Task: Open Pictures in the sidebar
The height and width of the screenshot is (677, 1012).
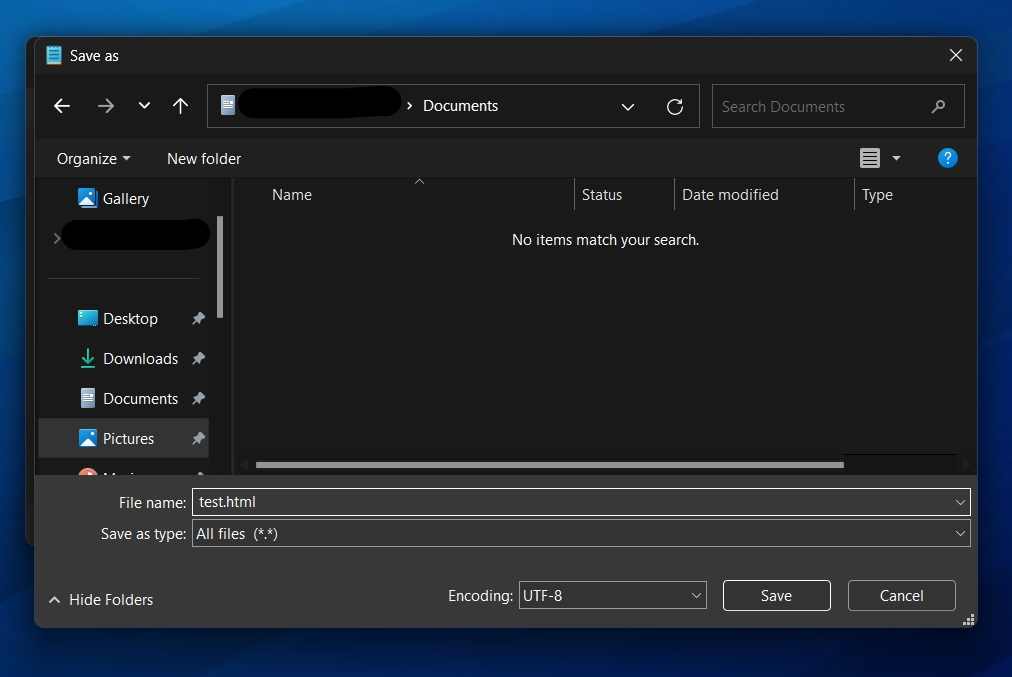Action: point(128,439)
